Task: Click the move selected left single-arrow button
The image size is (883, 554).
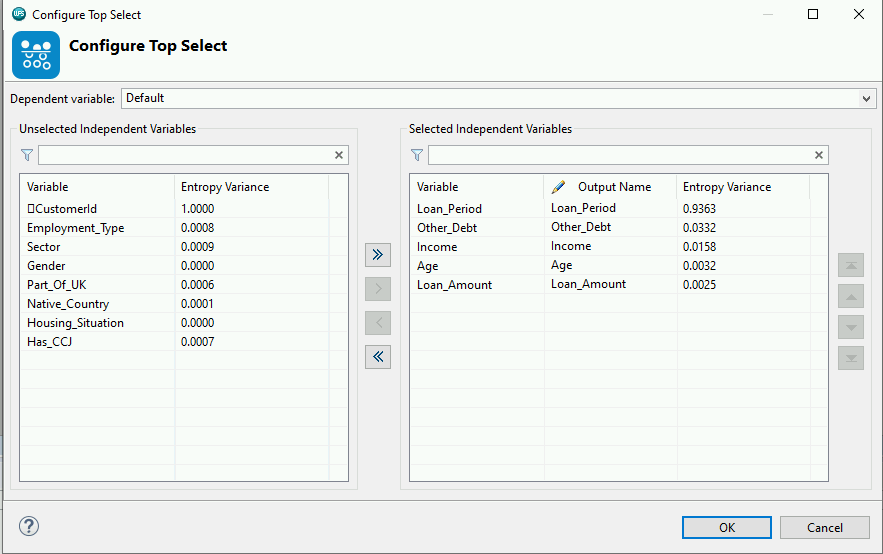Action: 378,323
